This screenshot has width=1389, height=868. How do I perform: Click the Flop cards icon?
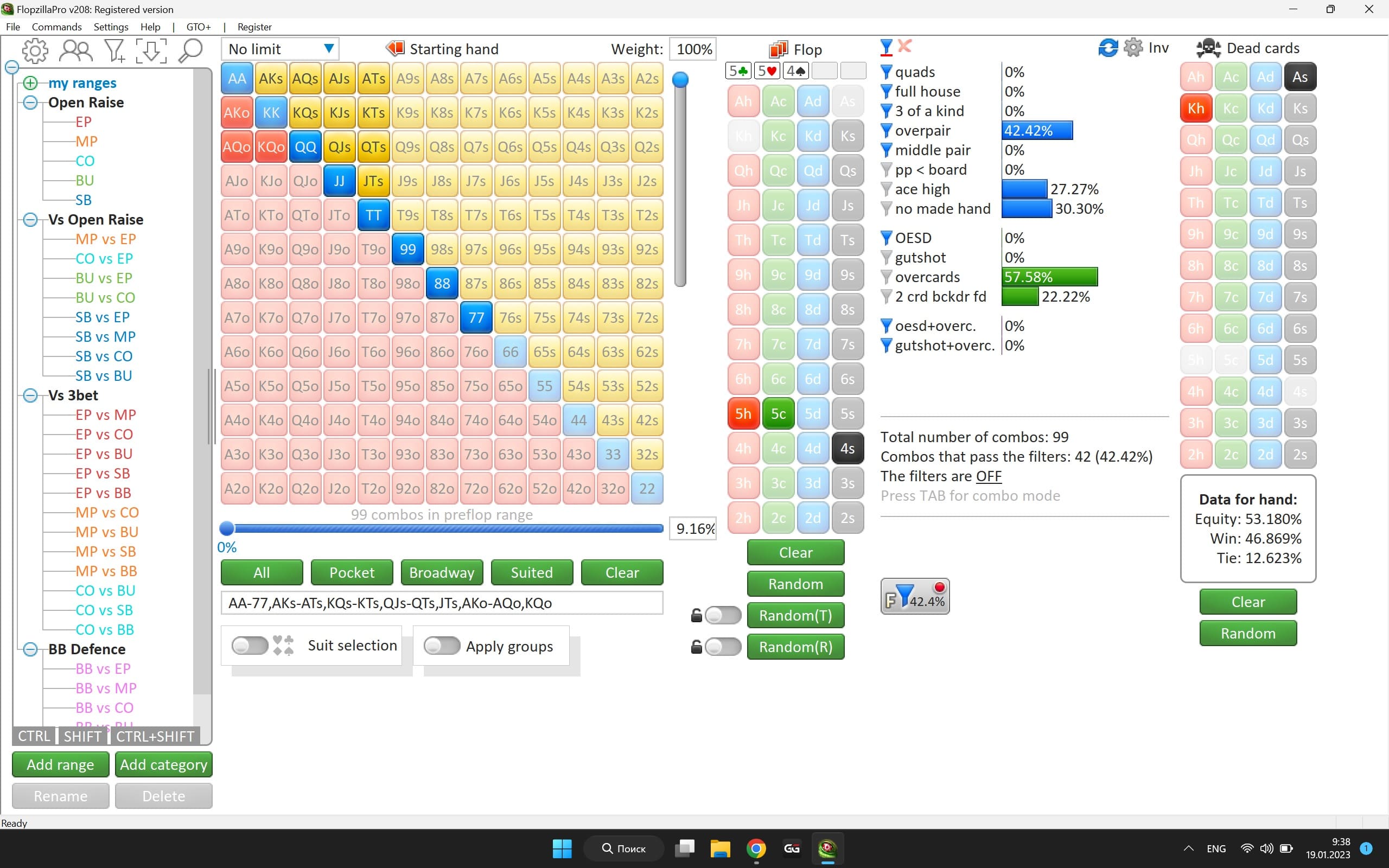779,49
